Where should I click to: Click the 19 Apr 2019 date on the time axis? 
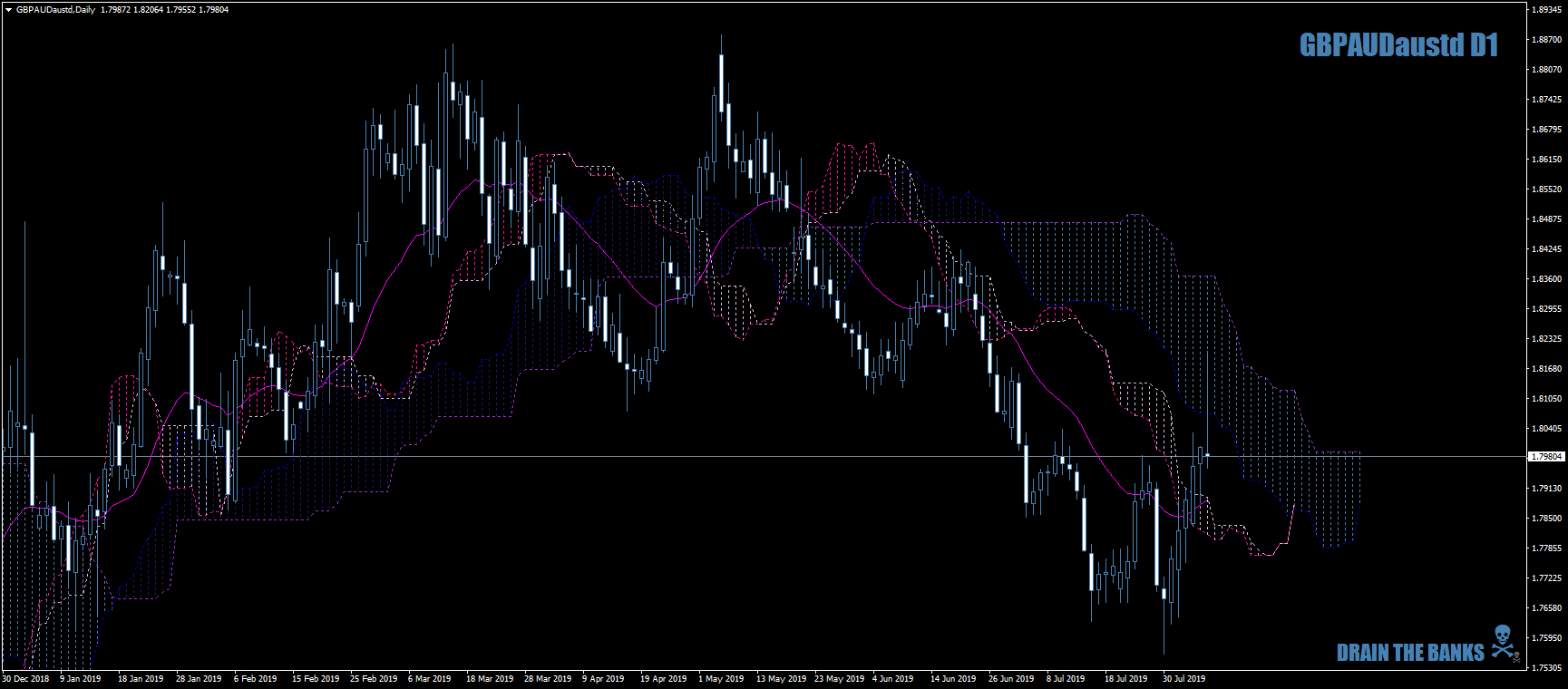tap(664, 679)
